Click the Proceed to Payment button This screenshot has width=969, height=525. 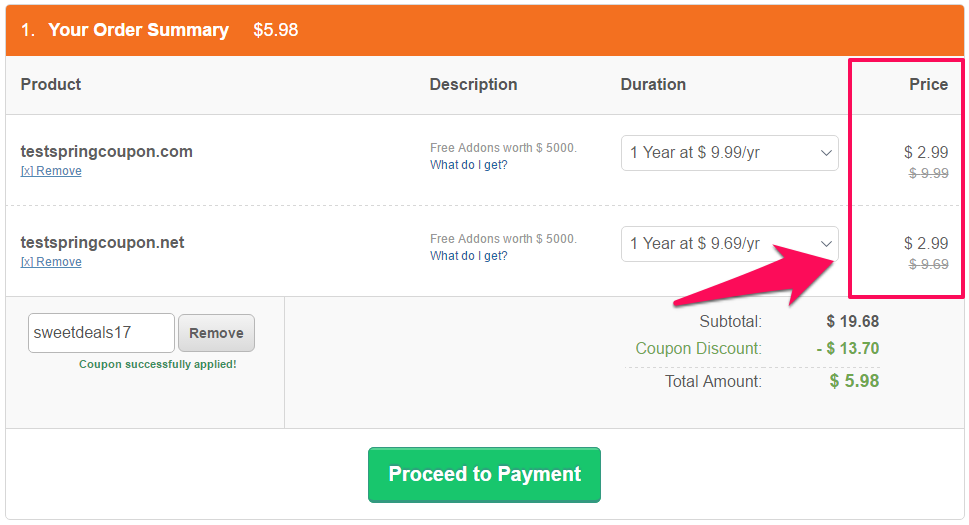(484, 474)
